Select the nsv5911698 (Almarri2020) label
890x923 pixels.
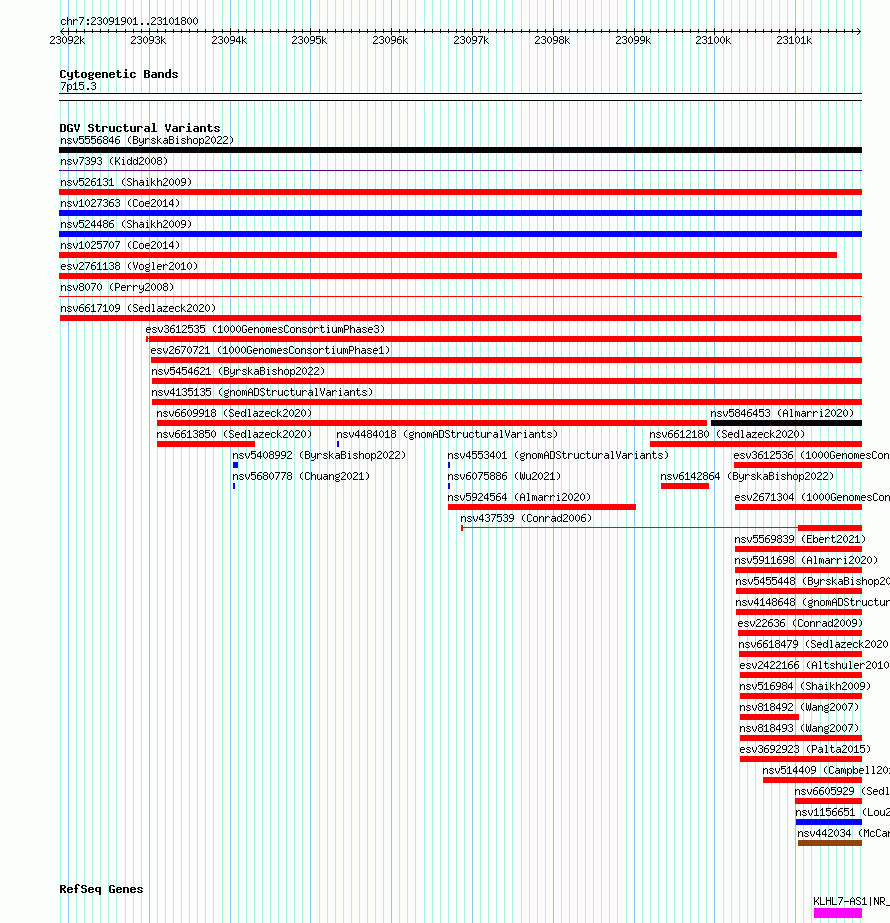coord(806,560)
